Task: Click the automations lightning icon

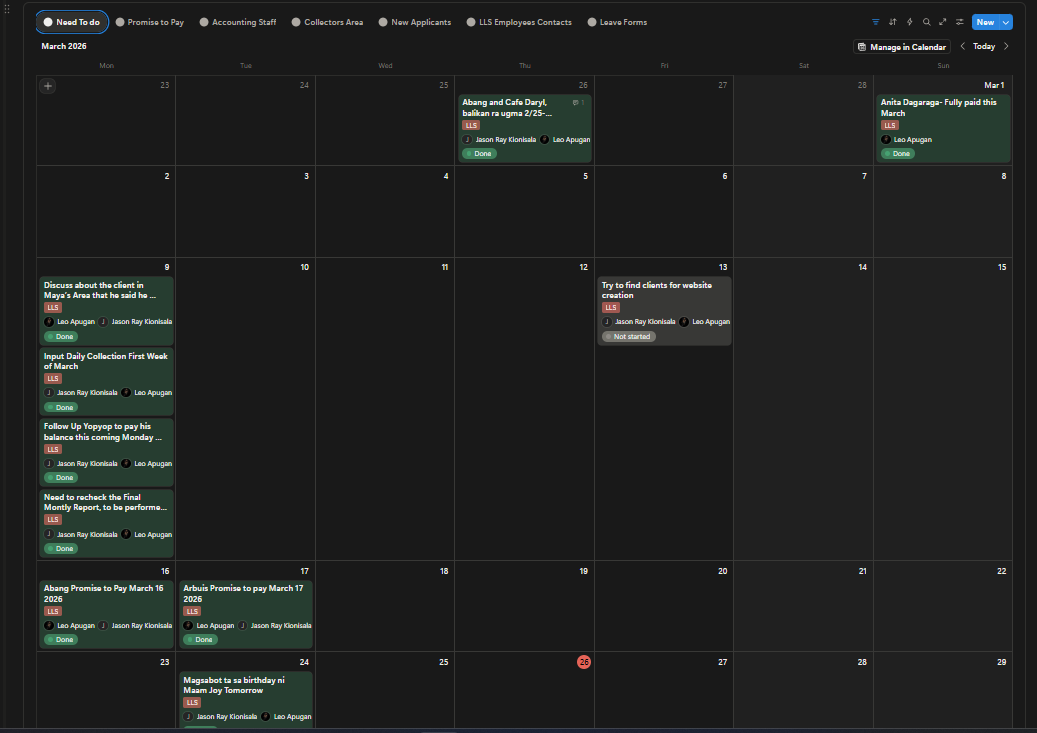Action: pyautogui.click(x=910, y=22)
